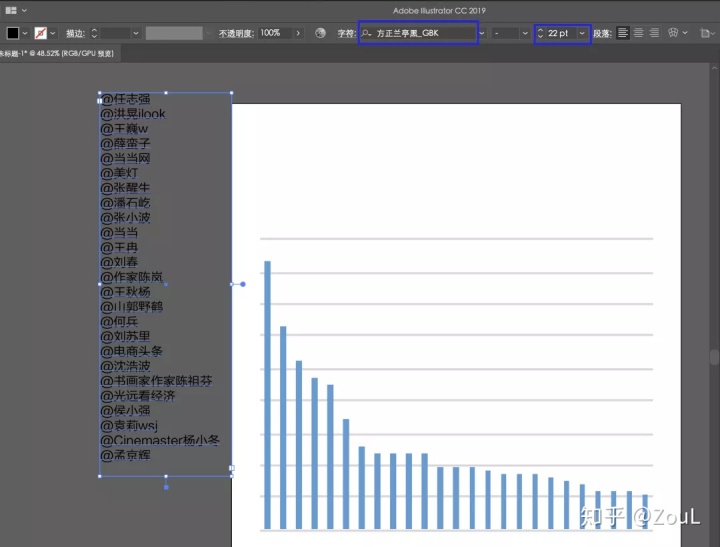Click the stroke swatch with red slash

tap(41, 33)
